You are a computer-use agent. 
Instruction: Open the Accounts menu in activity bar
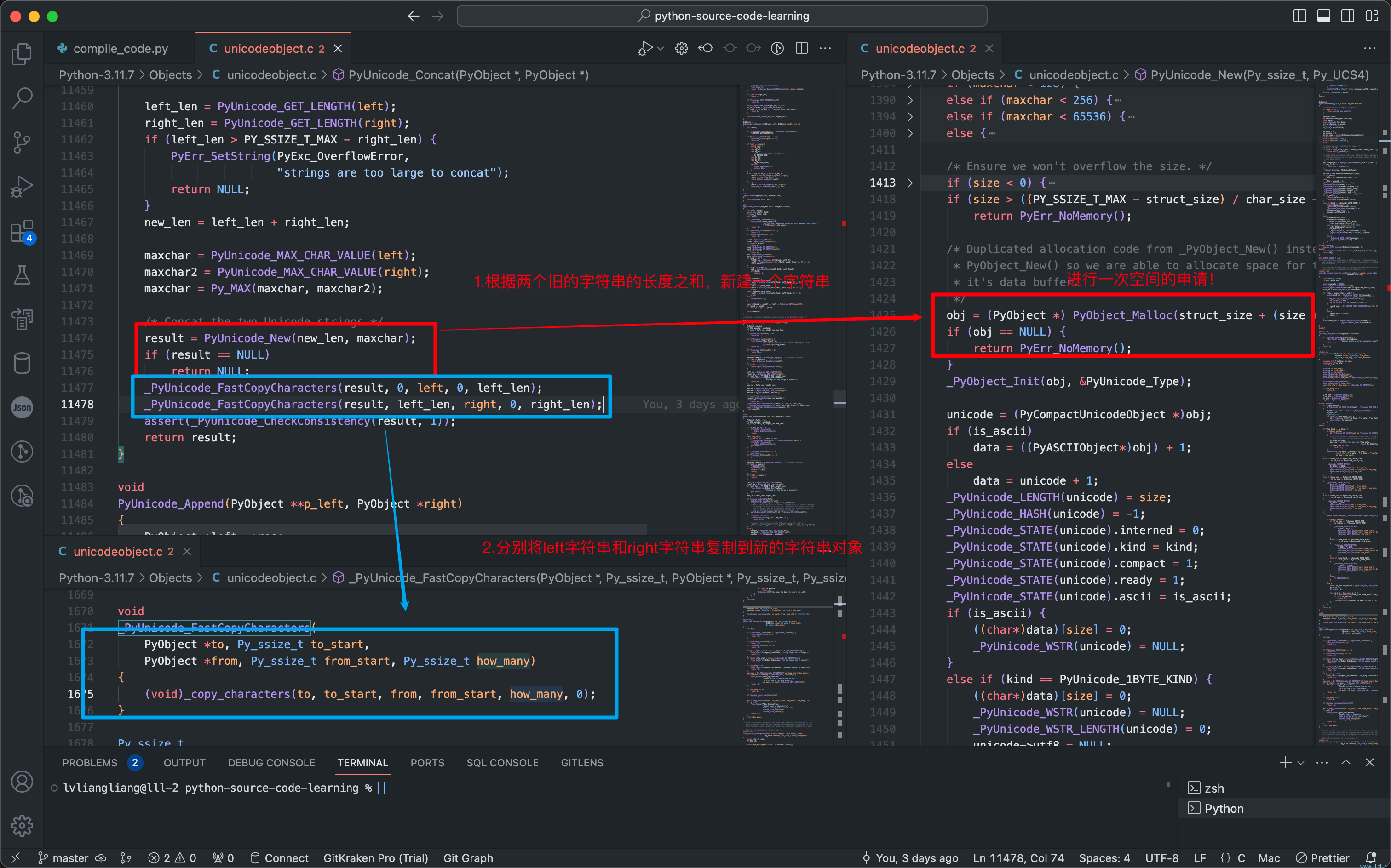click(x=22, y=782)
